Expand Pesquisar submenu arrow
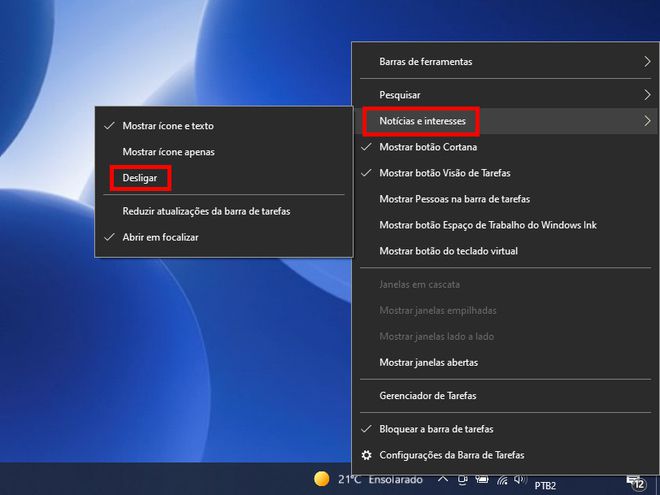The height and width of the screenshot is (495, 660). (x=647, y=95)
